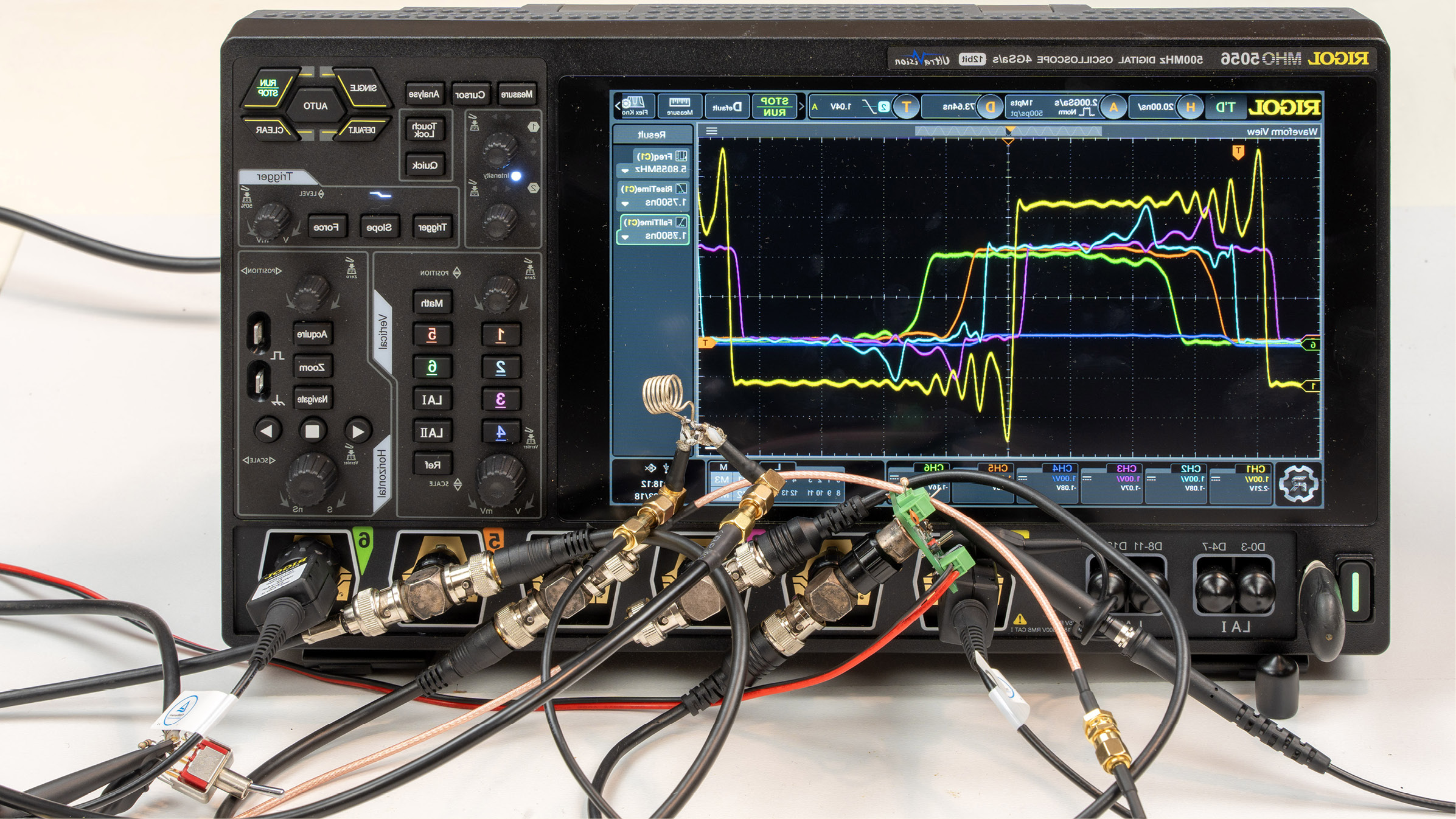
Task: Toggle channel 5 with the front-panel 5 key
Action: (432, 335)
